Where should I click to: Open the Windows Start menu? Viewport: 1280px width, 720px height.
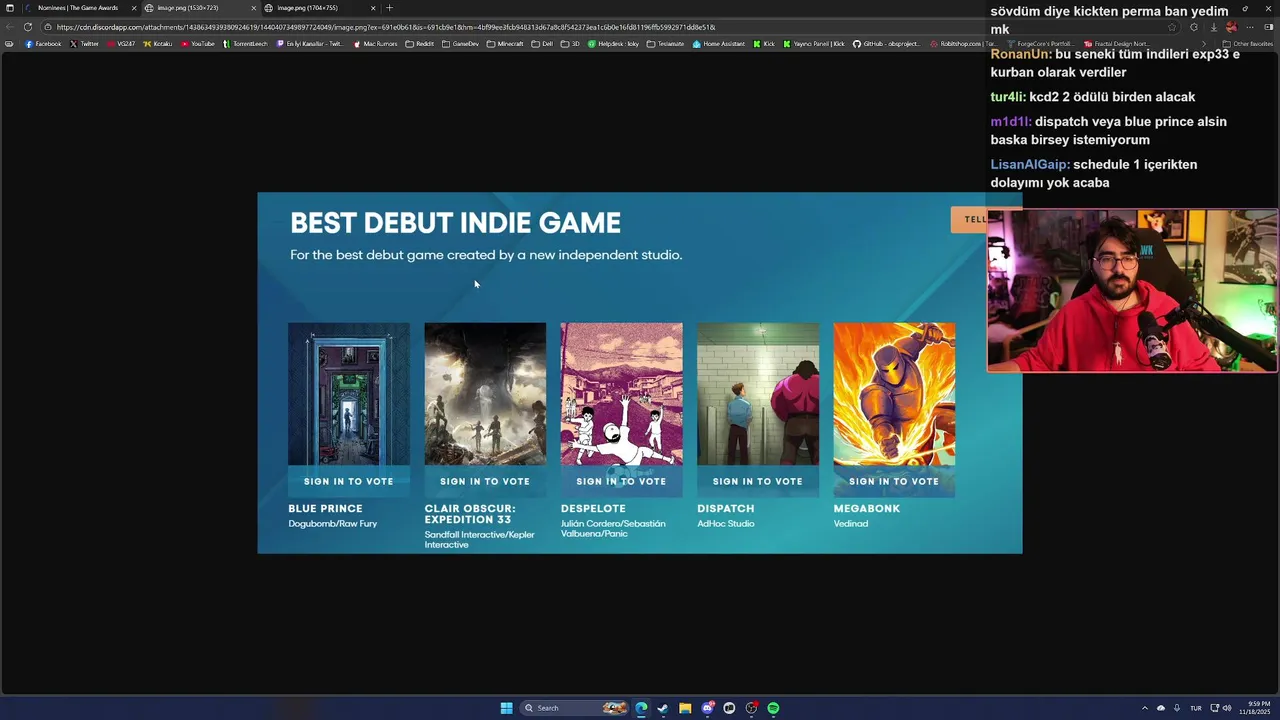(506, 708)
